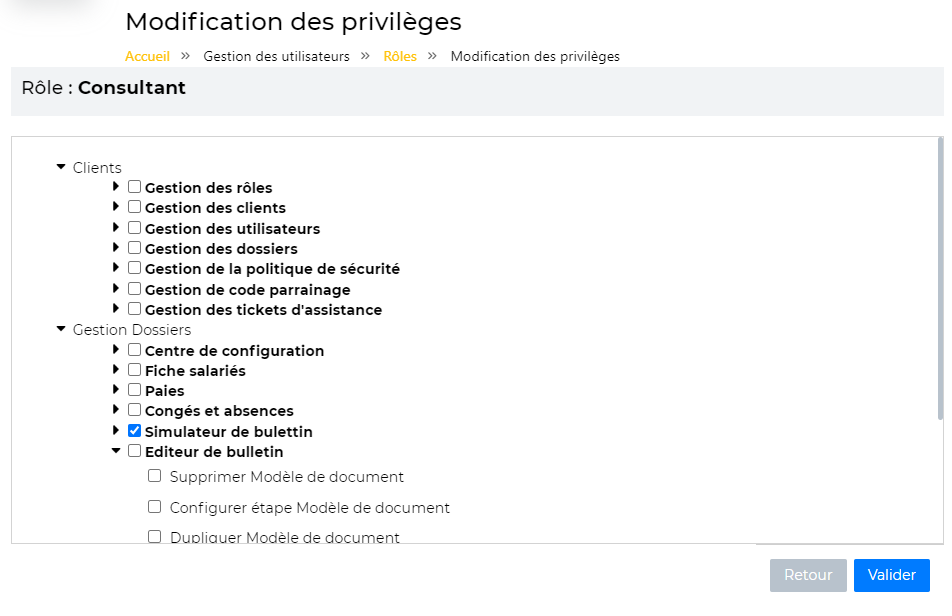Enable Supprimer Modèle de document checkbox

[x=155, y=476]
